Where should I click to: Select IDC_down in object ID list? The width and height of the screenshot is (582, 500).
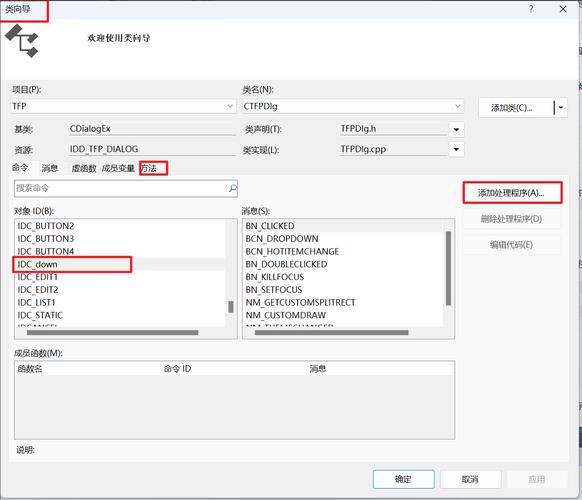(120, 264)
